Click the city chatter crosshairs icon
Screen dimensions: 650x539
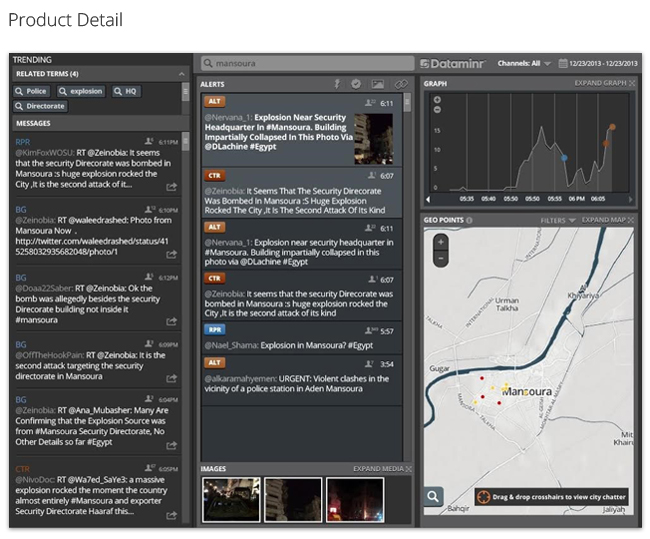click(481, 497)
